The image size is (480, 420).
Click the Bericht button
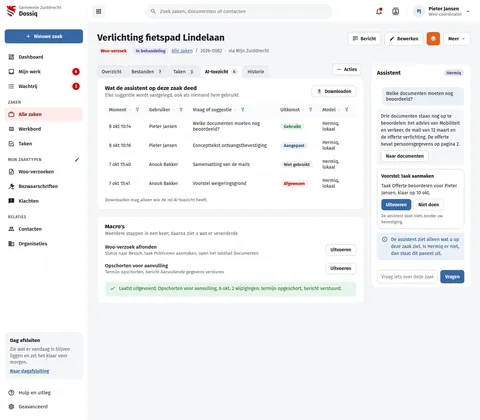364,39
